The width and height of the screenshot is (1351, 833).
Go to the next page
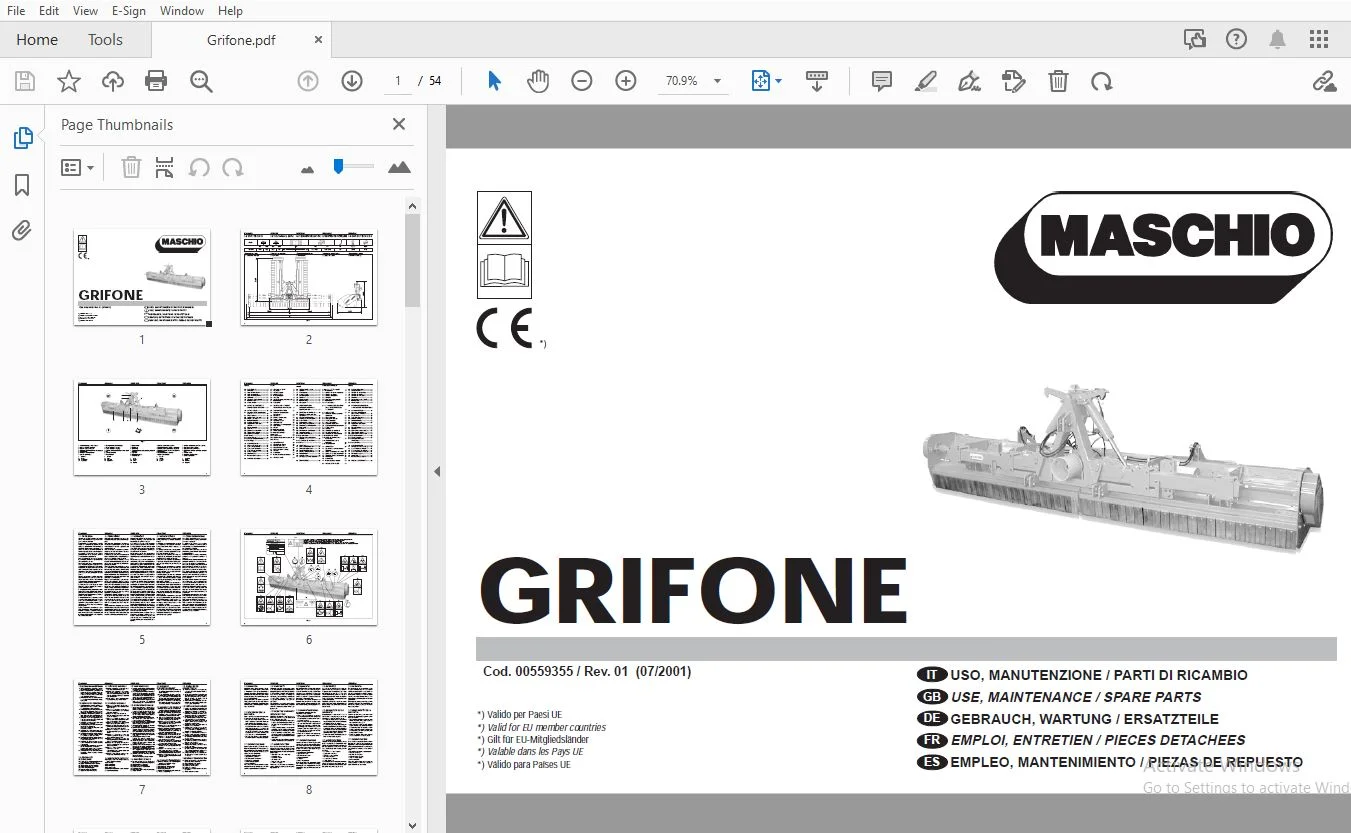[x=352, y=81]
